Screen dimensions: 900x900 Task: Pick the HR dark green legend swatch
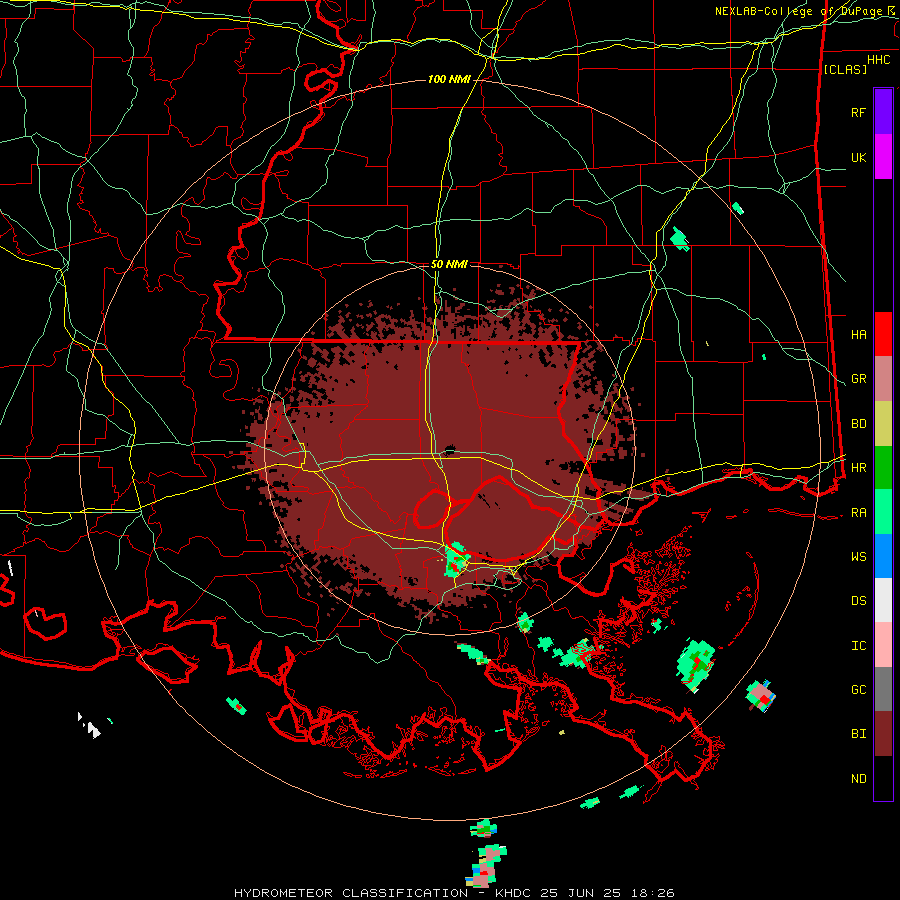(883, 468)
